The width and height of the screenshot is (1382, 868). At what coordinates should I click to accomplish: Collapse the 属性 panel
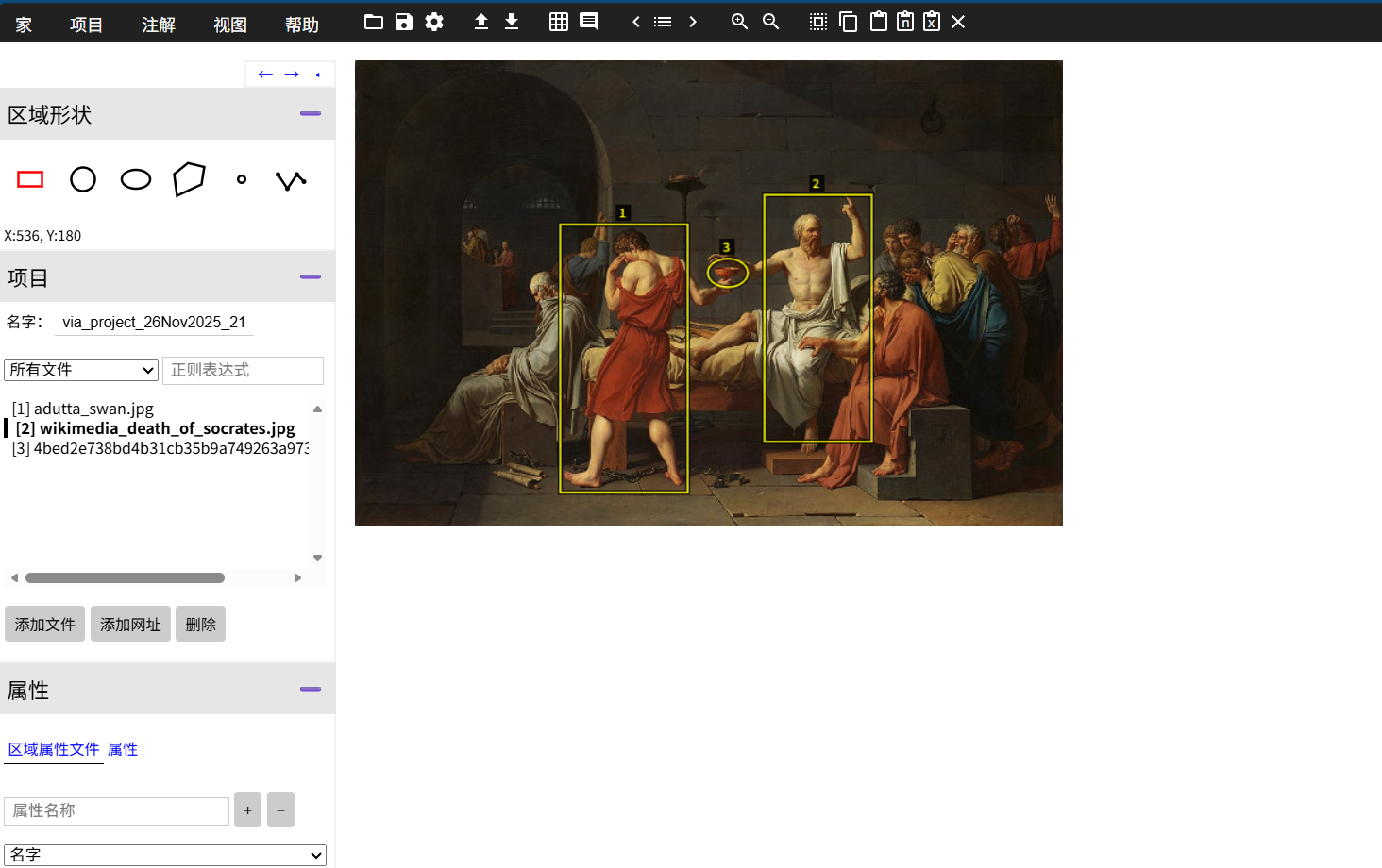point(311,689)
